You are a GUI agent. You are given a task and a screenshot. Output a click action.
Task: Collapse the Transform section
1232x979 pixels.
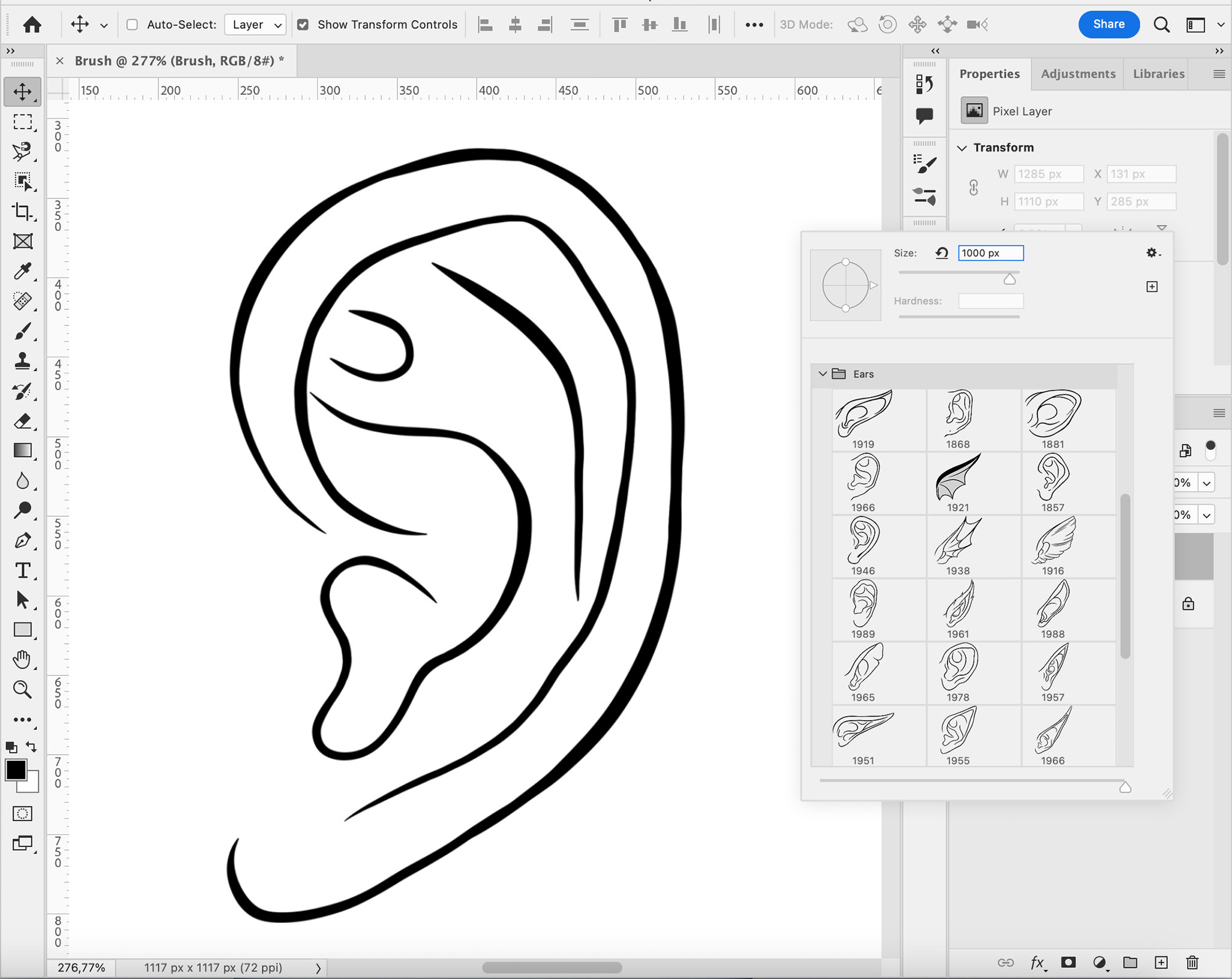pos(963,147)
